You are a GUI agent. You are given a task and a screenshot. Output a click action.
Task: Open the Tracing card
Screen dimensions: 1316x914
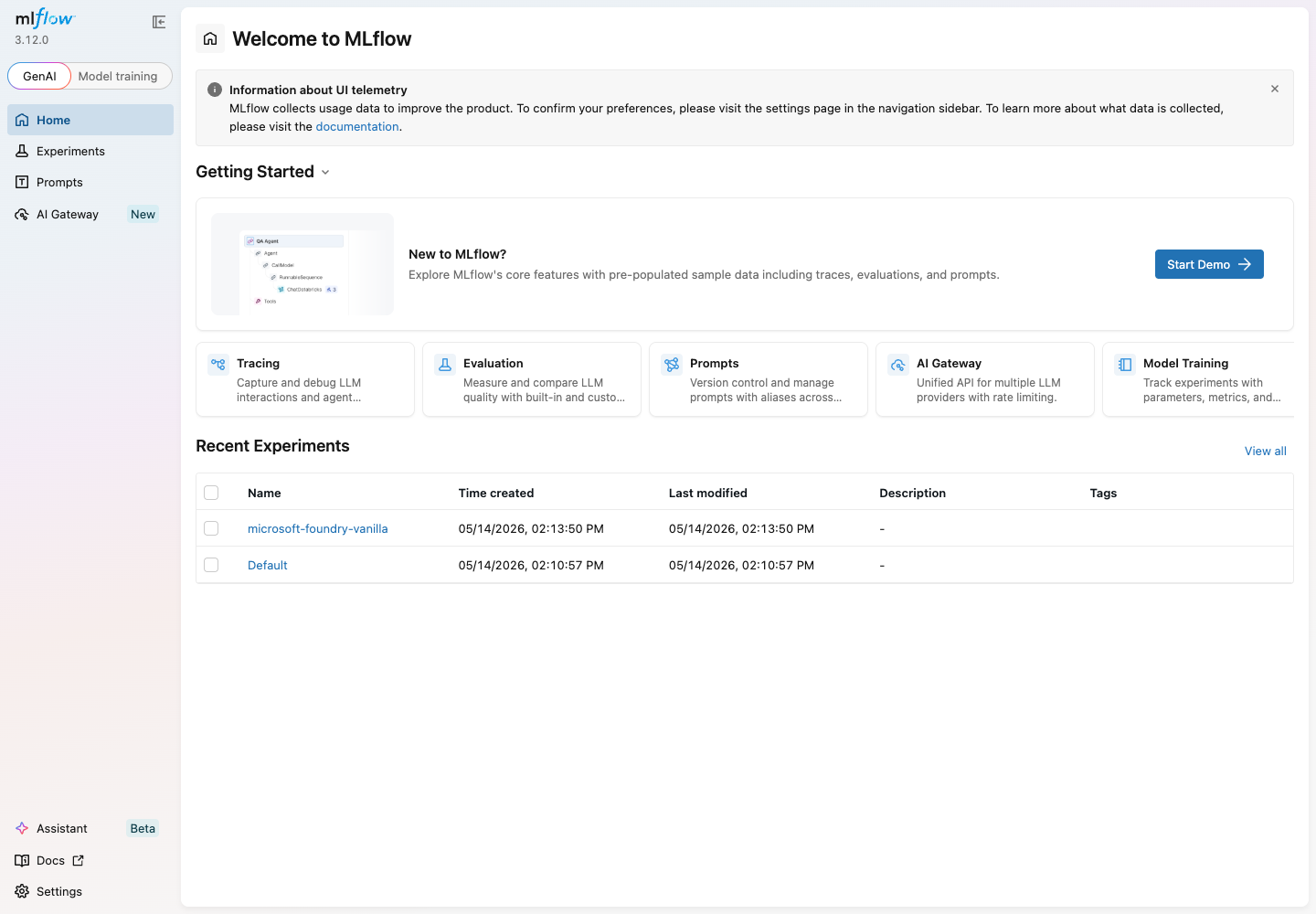[305, 379]
